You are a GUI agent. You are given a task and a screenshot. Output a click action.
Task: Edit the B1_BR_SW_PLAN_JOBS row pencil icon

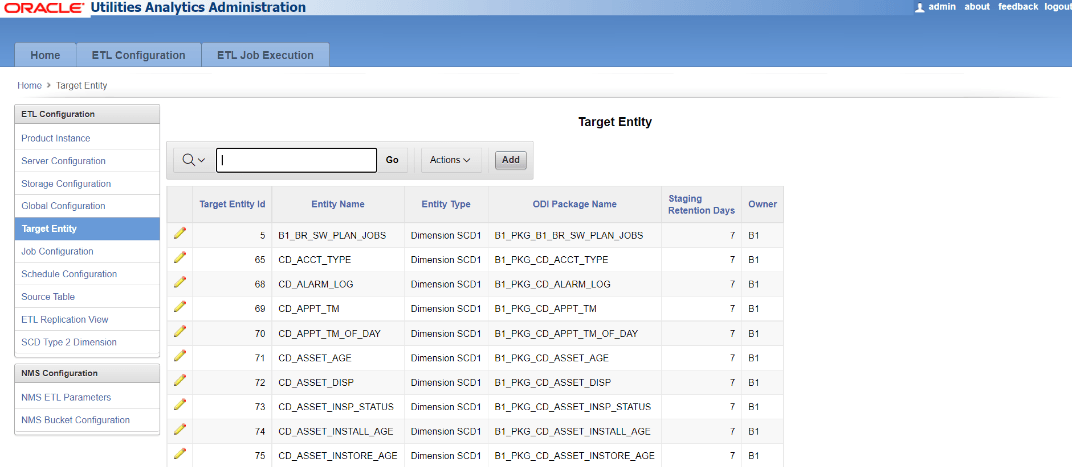click(x=180, y=233)
